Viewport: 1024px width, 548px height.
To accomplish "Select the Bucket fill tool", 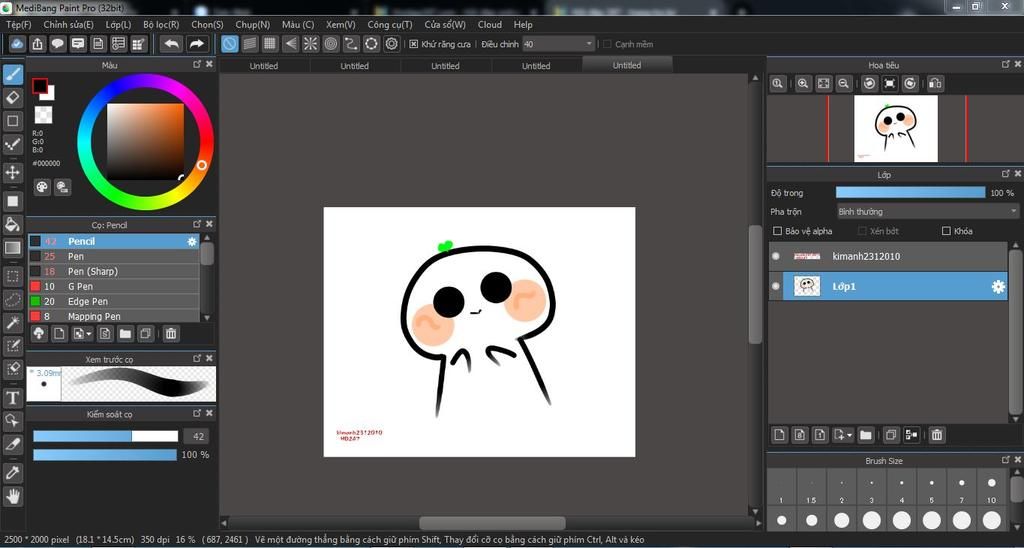I will [13, 224].
